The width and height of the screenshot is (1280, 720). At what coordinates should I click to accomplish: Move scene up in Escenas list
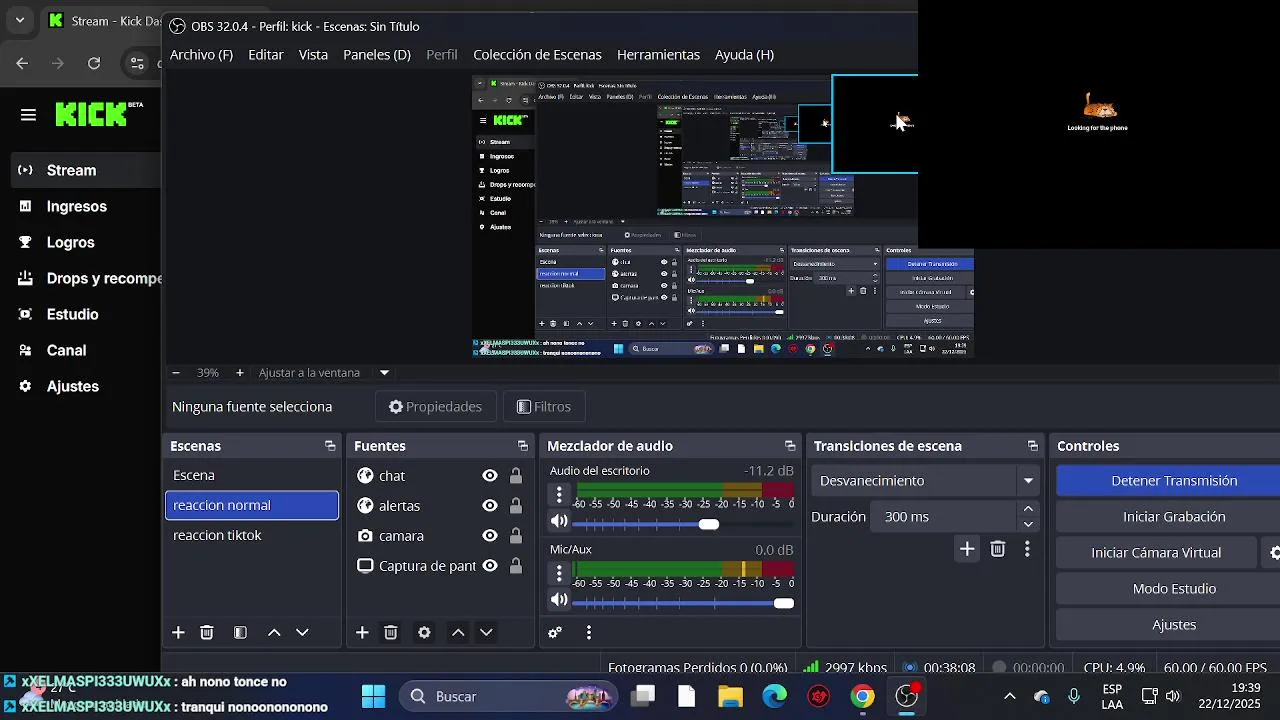point(274,632)
